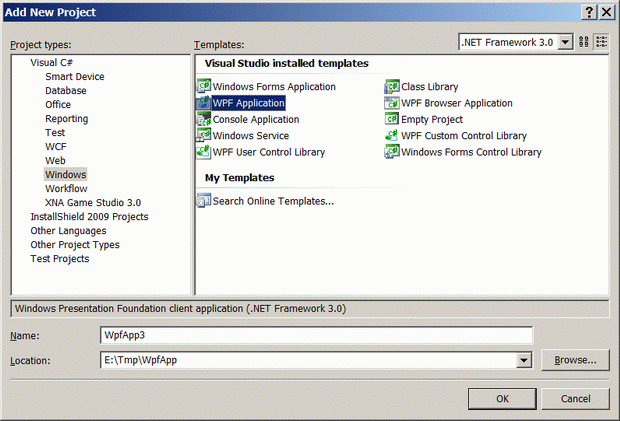Choose Test Projects node

click(60, 259)
